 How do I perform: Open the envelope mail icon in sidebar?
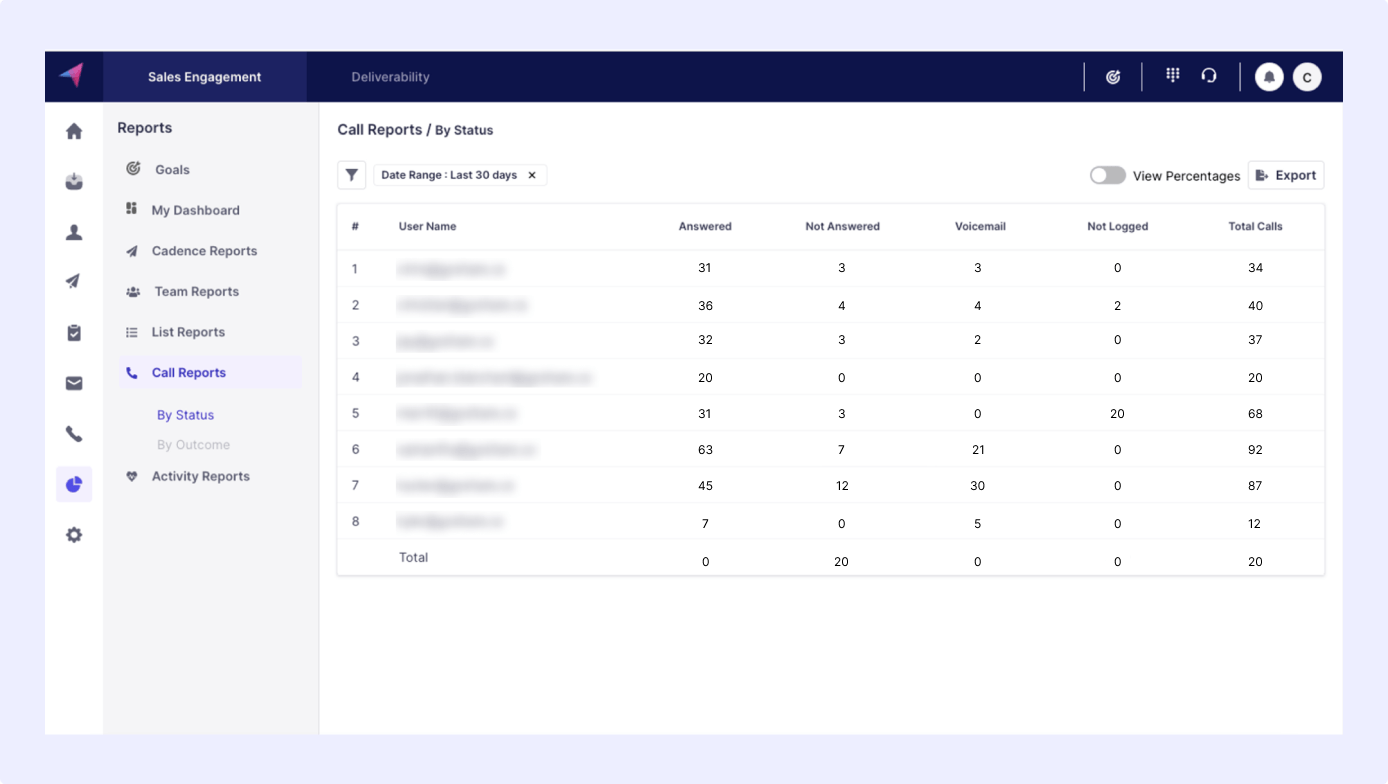74,384
